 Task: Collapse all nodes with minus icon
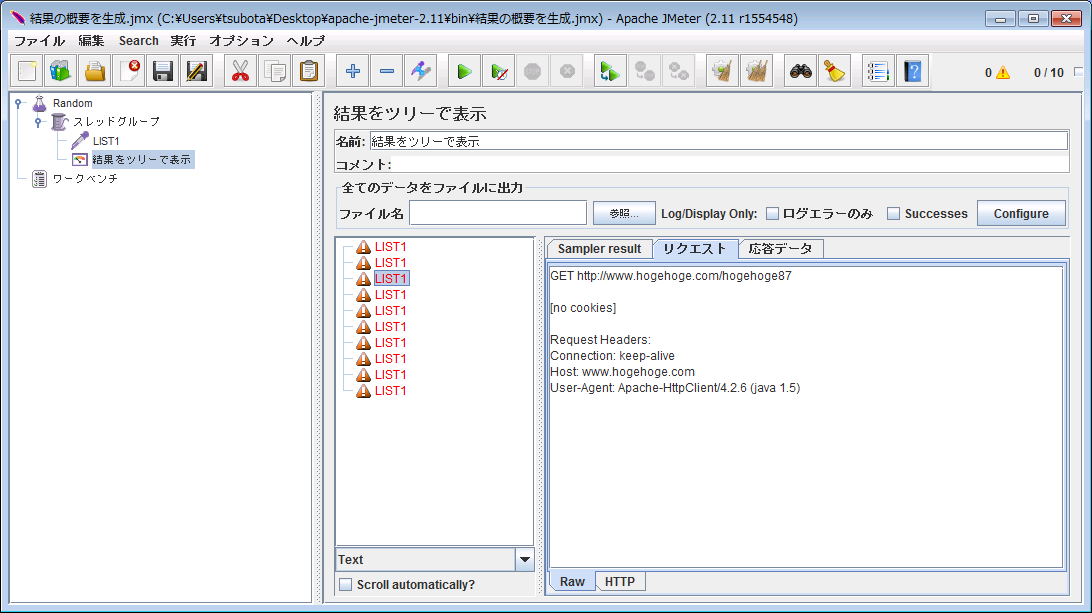point(387,71)
